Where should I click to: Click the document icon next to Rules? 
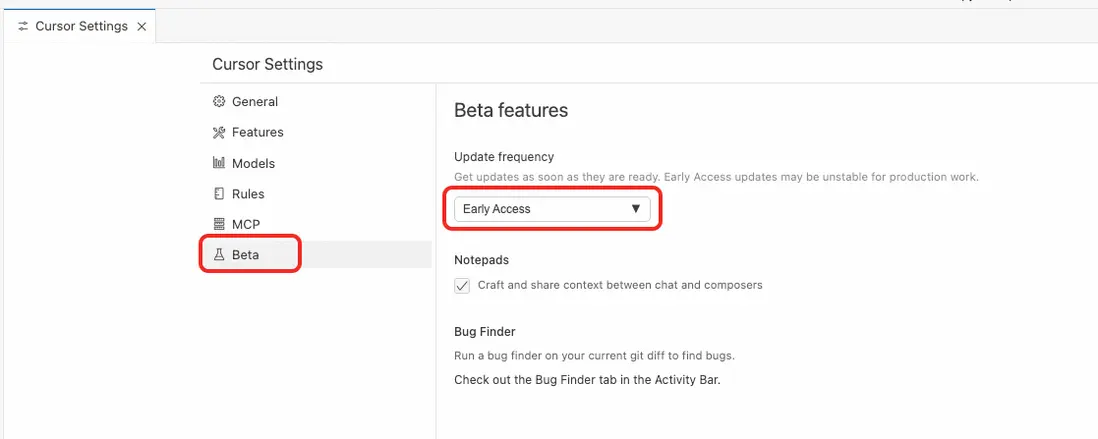pyautogui.click(x=219, y=194)
